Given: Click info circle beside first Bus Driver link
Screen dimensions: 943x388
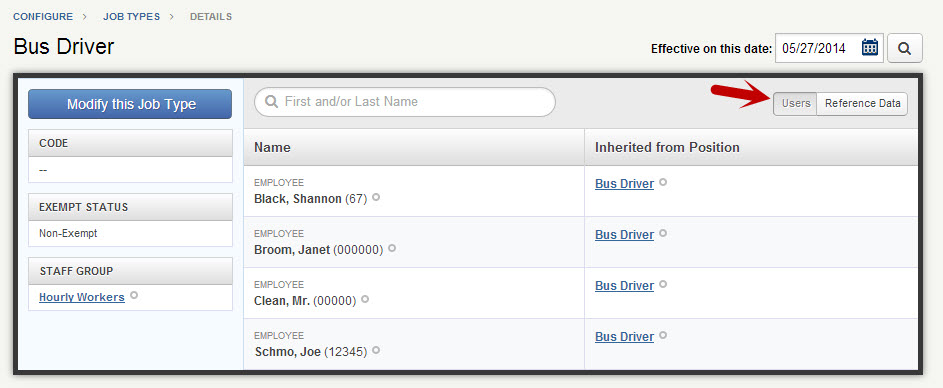Looking at the screenshot, I should pyautogui.click(x=663, y=182).
